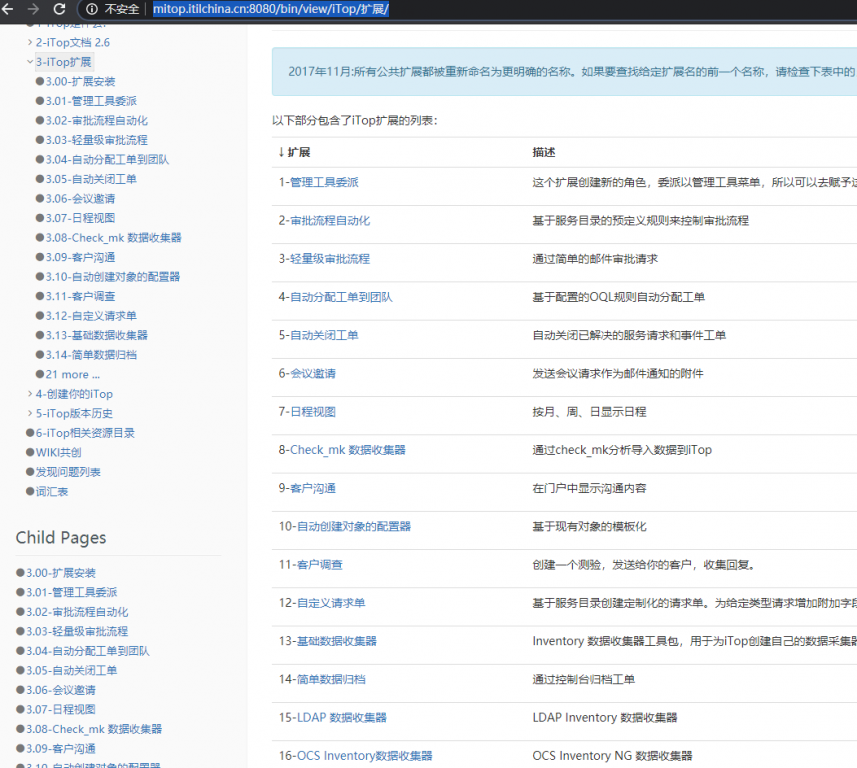
Task: Open Child Pages link 3.08-Check_mk 数据收集器
Action: tap(94, 729)
